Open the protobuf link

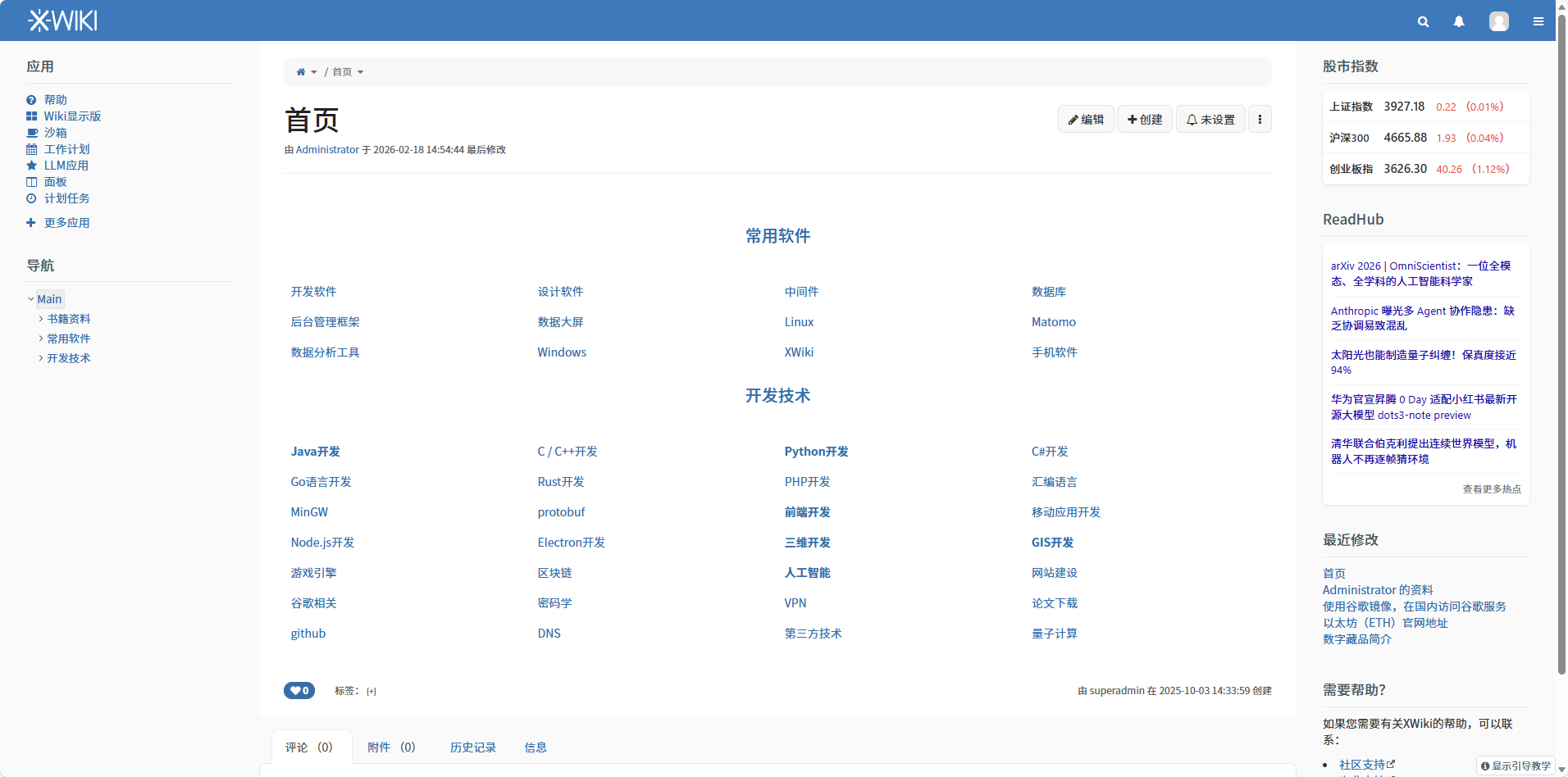point(561,512)
